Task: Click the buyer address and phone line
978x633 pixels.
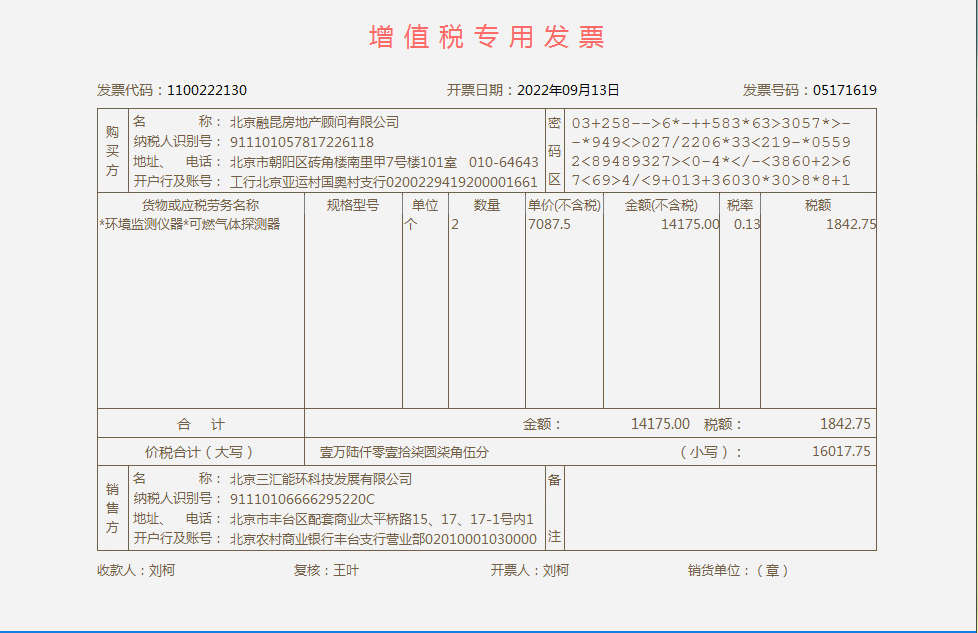Action: pyautogui.click(x=384, y=162)
